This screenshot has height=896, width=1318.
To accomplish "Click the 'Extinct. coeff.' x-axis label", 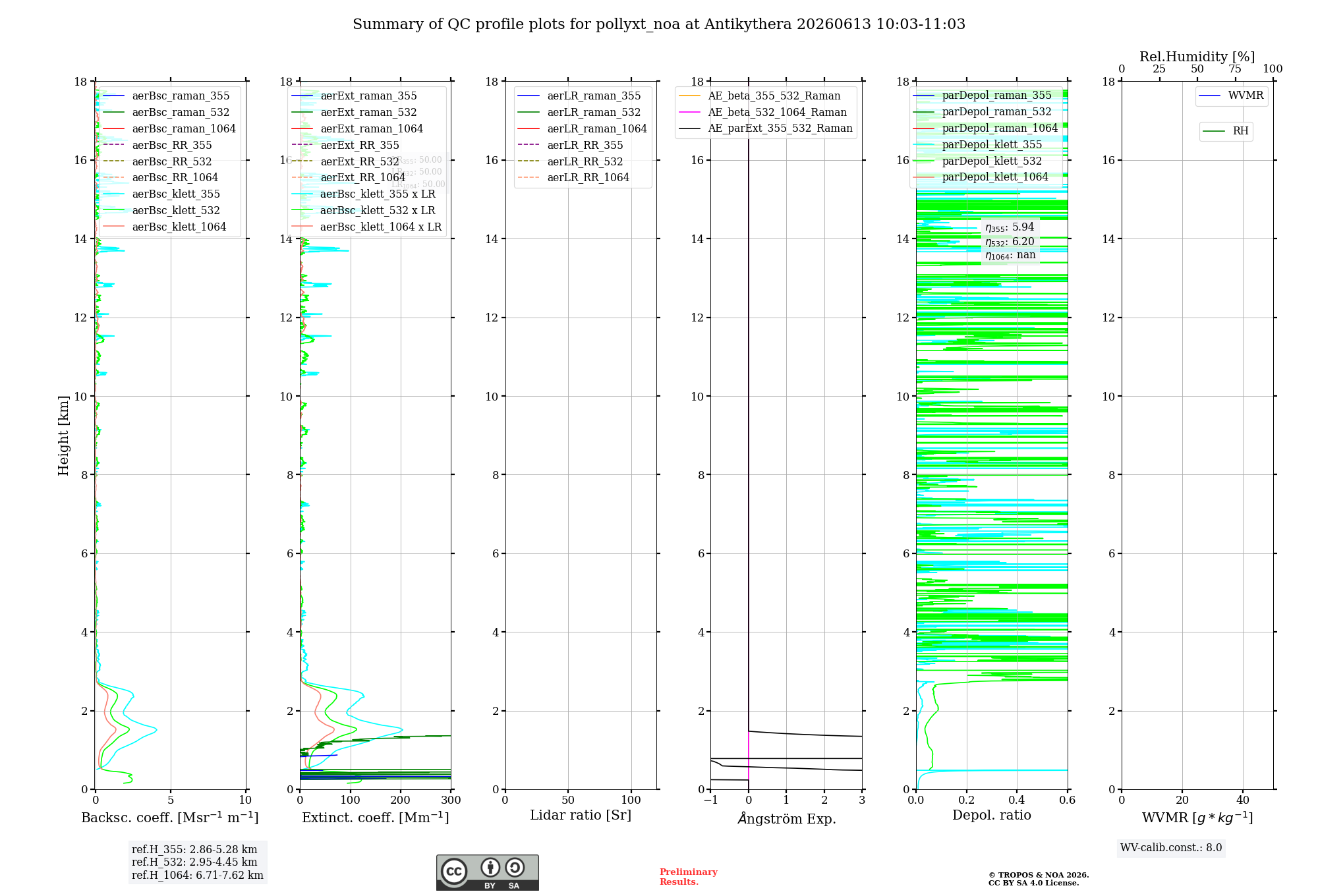I will pyautogui.click(x=376, y=818).
